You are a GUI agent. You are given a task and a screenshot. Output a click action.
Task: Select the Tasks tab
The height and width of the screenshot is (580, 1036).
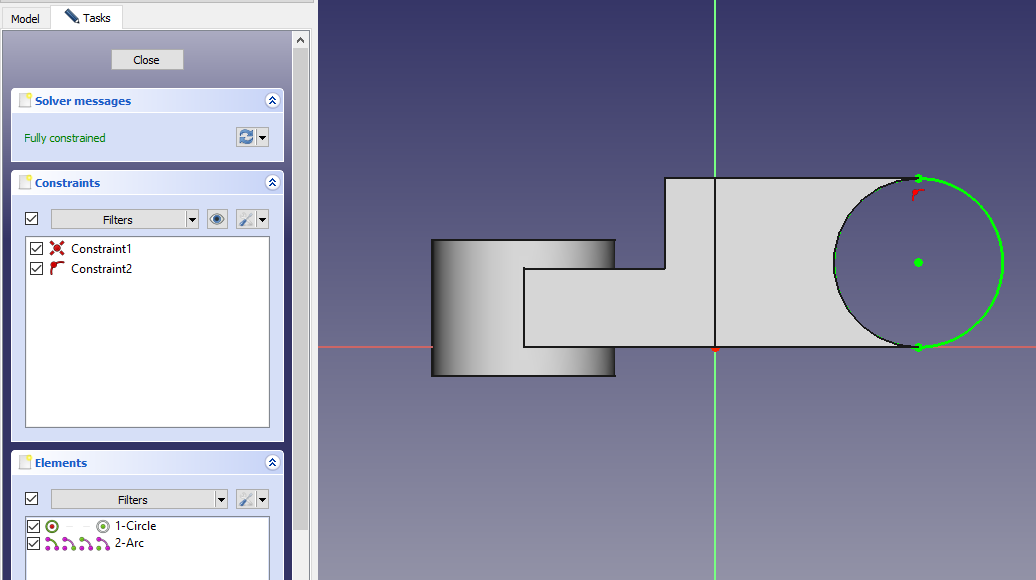87,18
